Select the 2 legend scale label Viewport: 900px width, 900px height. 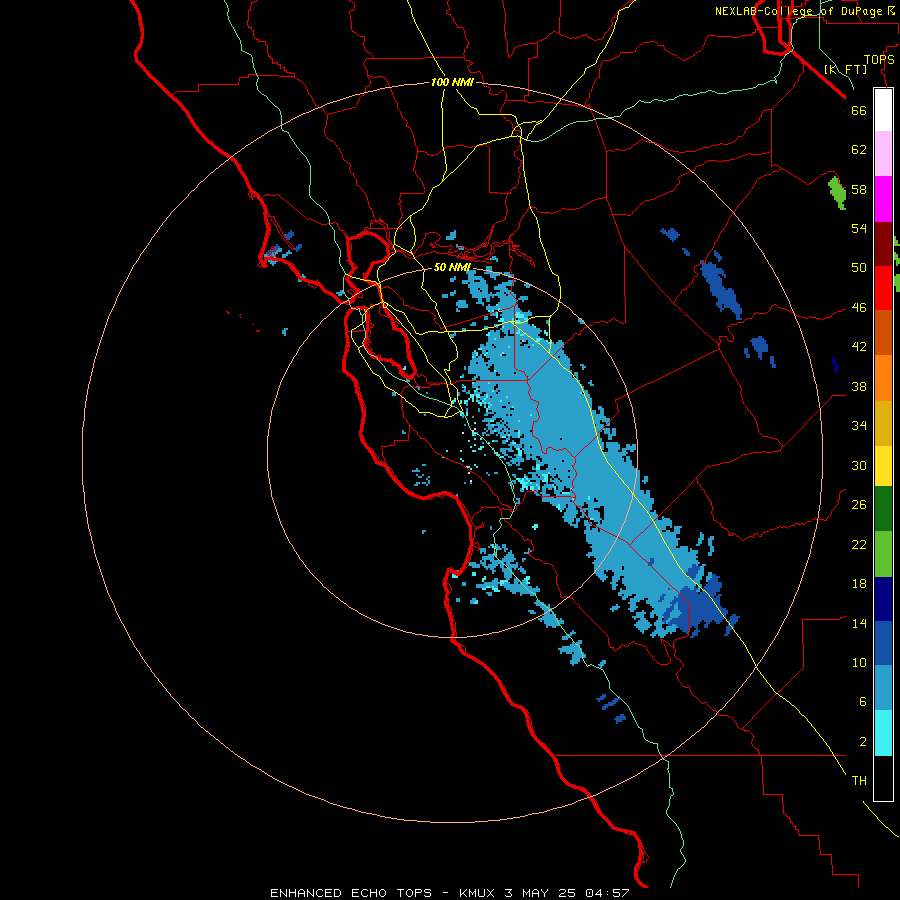(862, 742)
